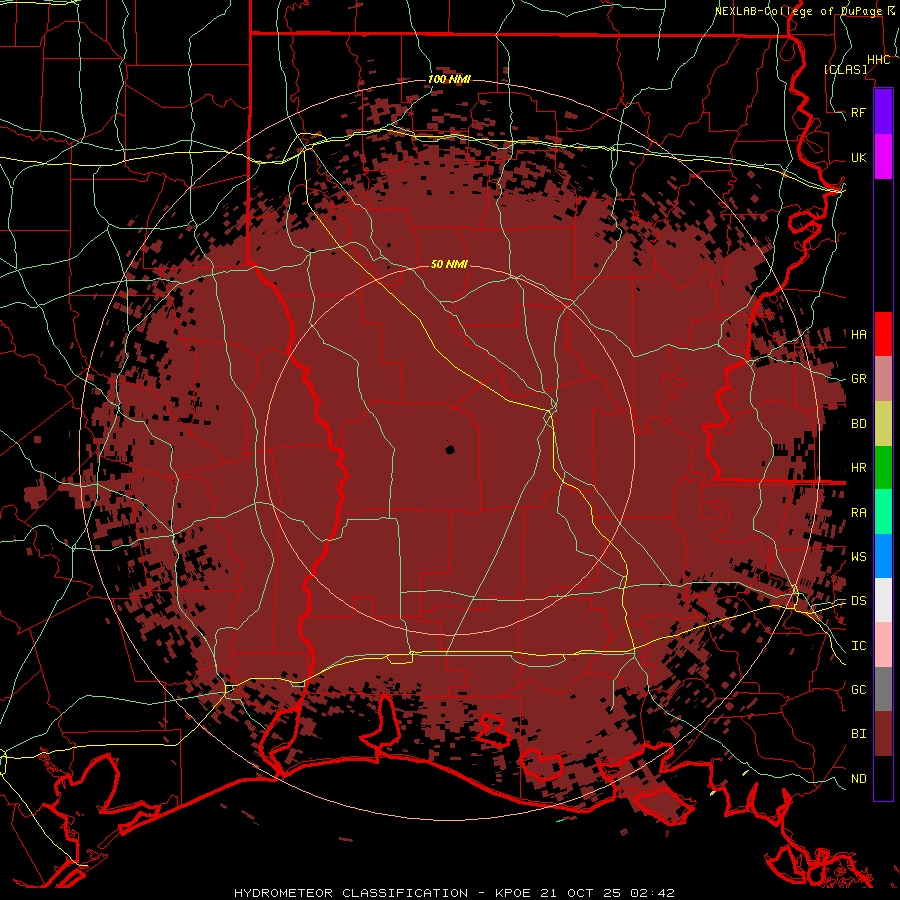The height and width of the screenshot is (900, 900).
Task: Click the '50 NMI' range ring label
Action: pyautogui.click(x=449, y=264)
